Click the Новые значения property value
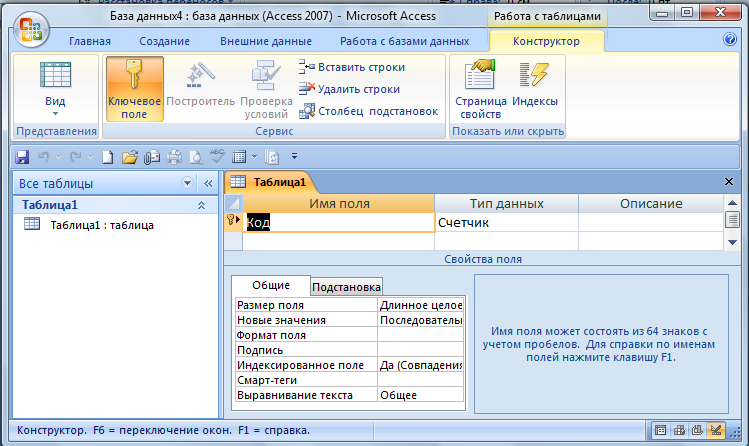749x446 pixels. click(421, 320)
